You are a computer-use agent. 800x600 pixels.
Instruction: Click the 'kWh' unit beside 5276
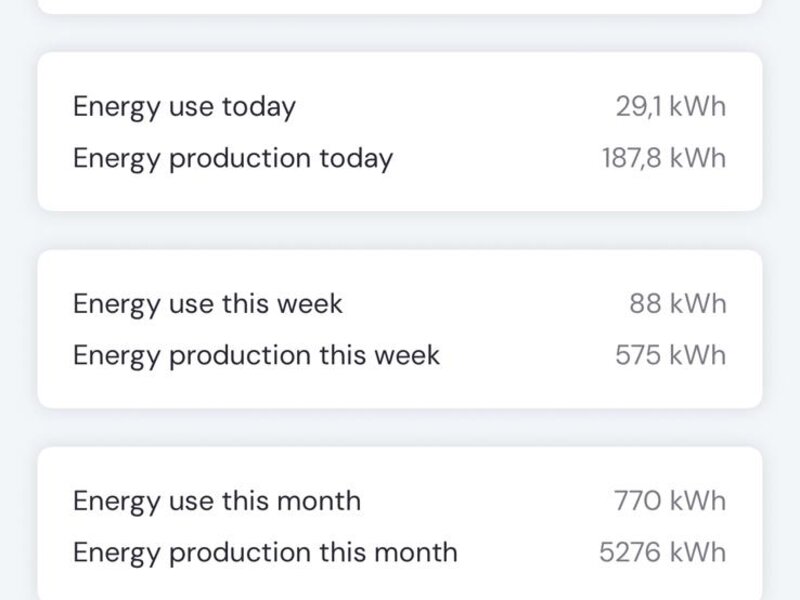(x=698, y=552)
